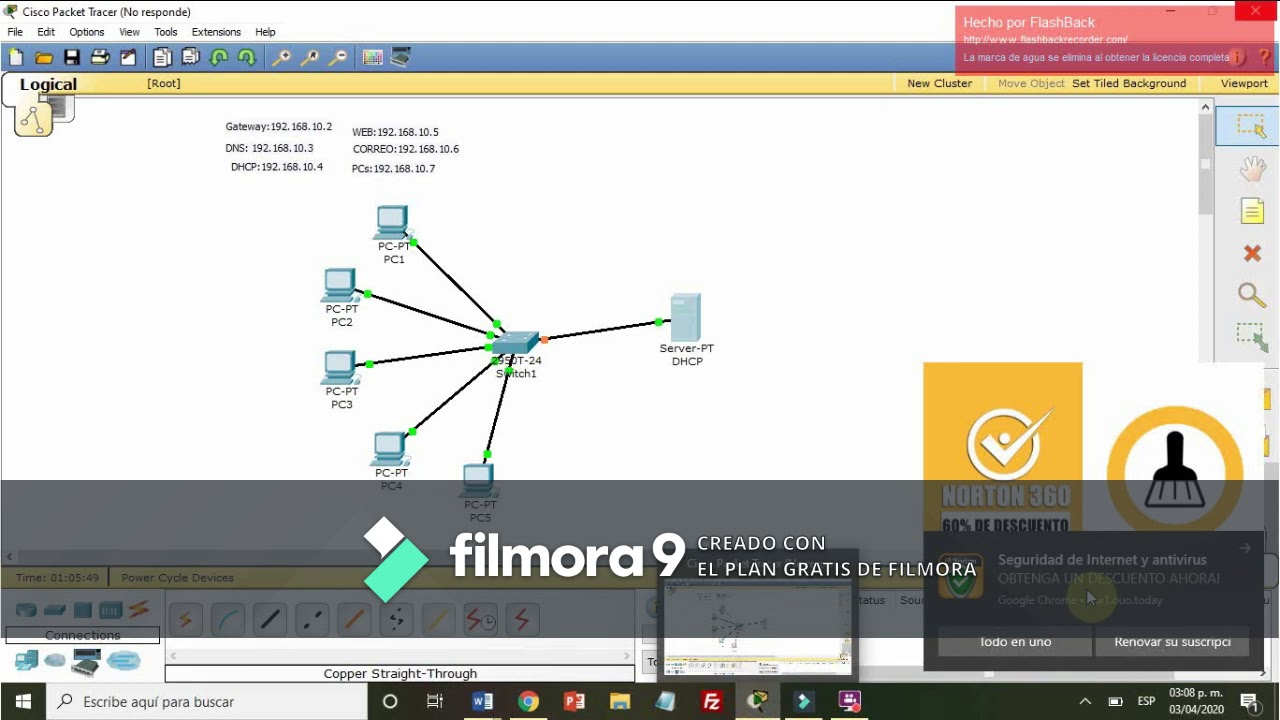Click the Copy toolbar icon

click(162, 58)
